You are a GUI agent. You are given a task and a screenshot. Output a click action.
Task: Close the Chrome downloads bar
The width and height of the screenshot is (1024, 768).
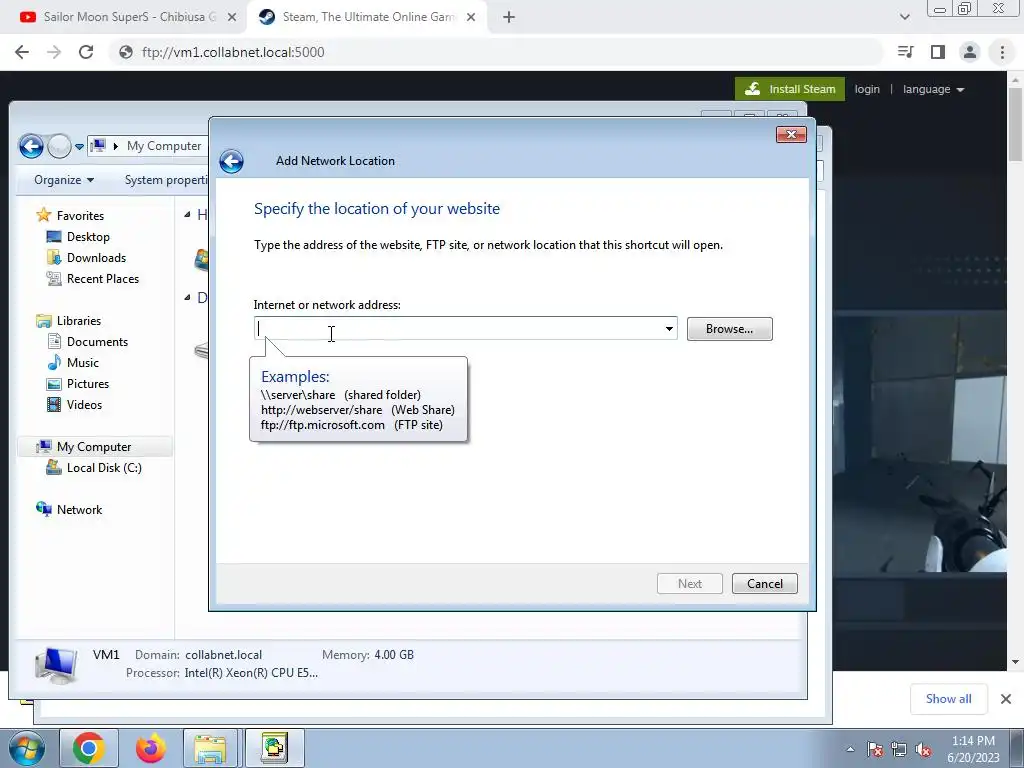pyautogui.click(x=1006, y=699)
